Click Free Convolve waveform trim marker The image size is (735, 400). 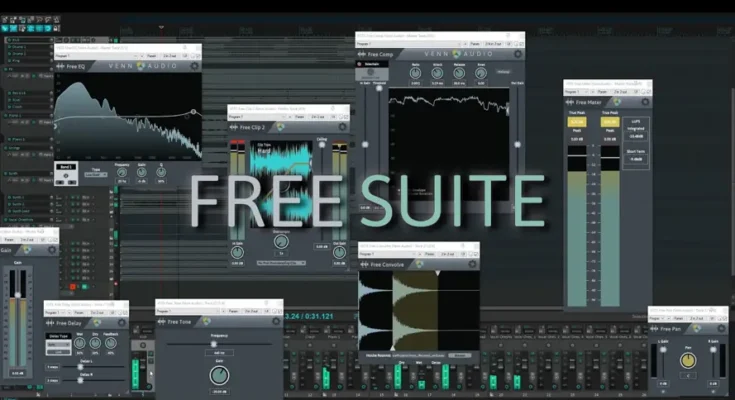(438, 273)
